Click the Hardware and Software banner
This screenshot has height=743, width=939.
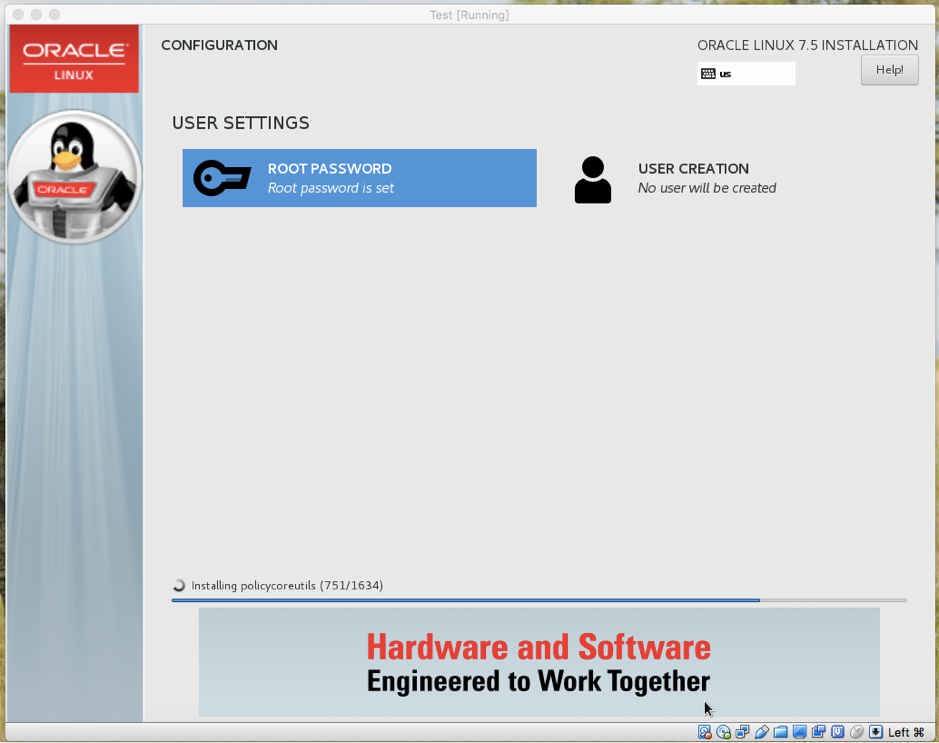coord(539,662)
